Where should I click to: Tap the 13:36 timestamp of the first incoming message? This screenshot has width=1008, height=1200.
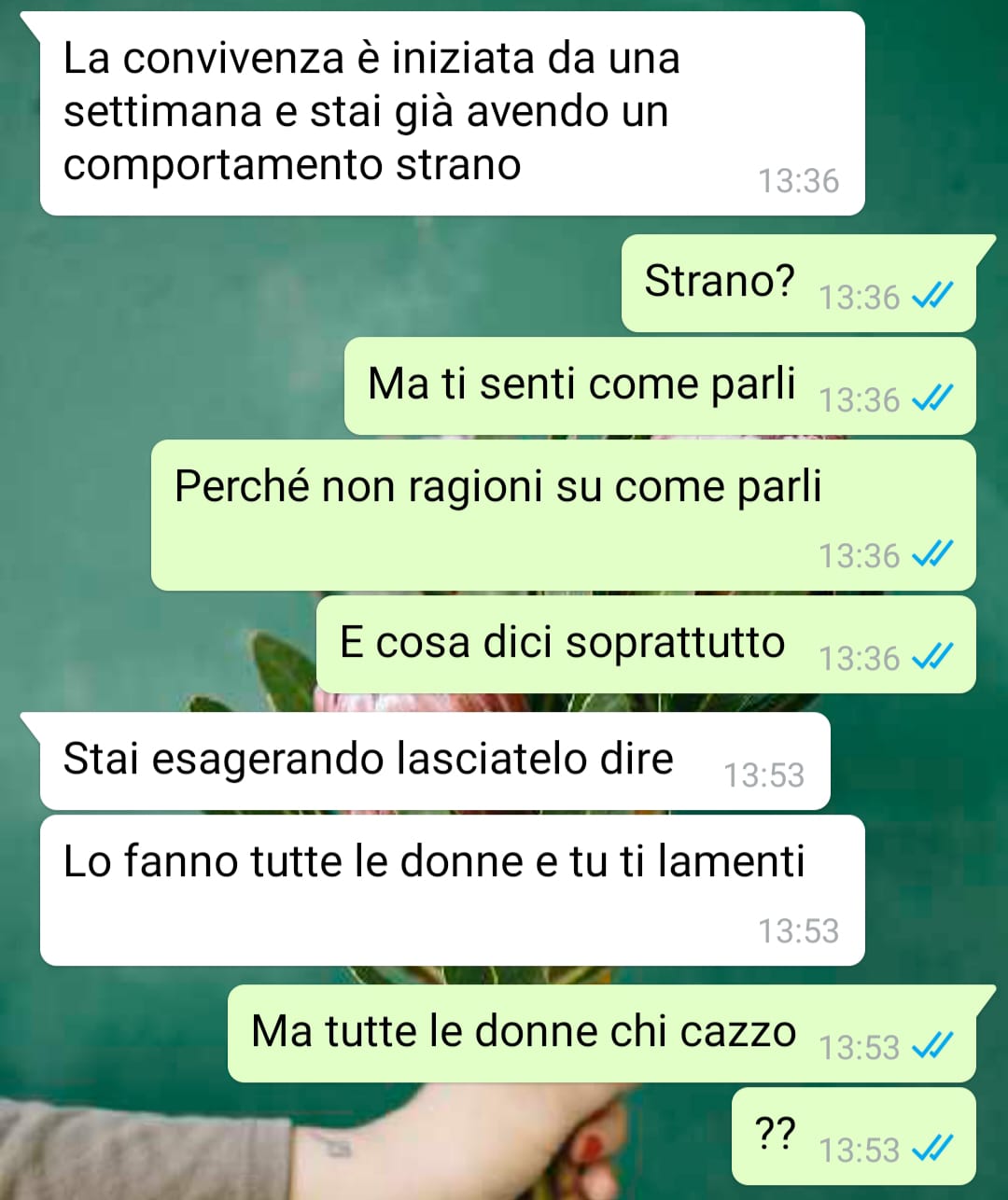pyautogui.click(x=798, y=181)
